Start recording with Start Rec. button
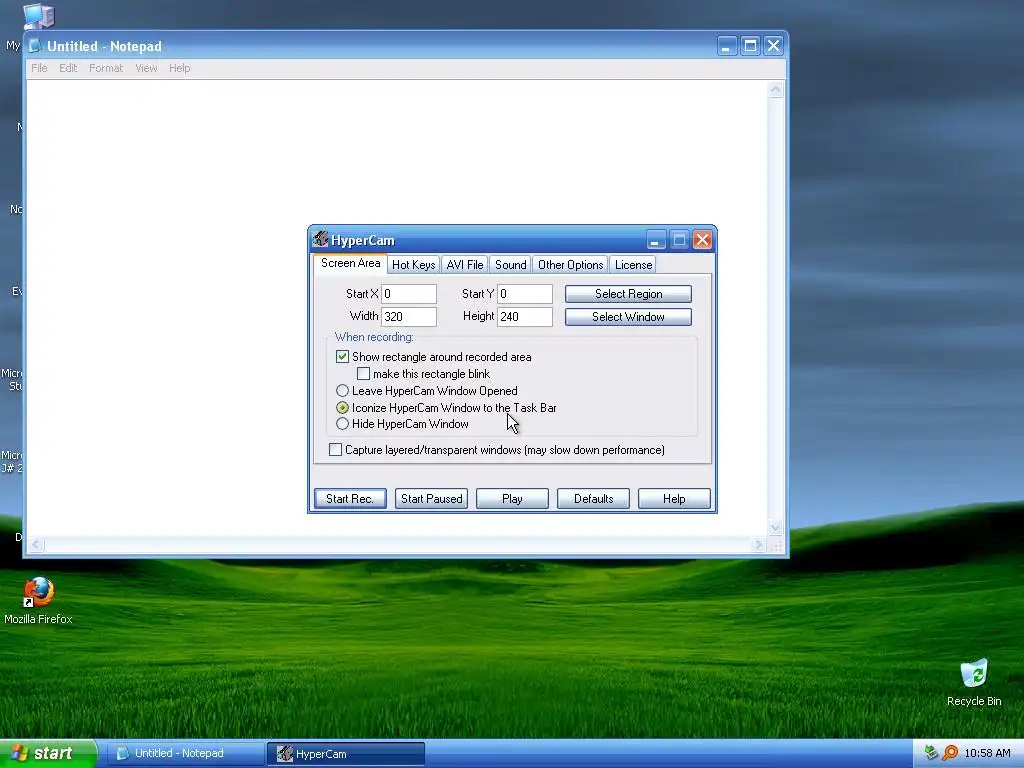Screen dimensions: 1024x768 click(x=350, y=498)
